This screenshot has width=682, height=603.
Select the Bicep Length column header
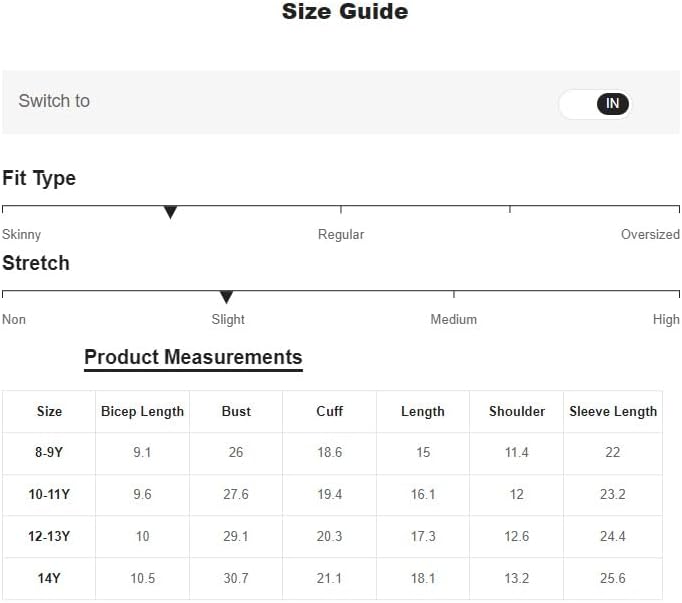click(142, 411)
